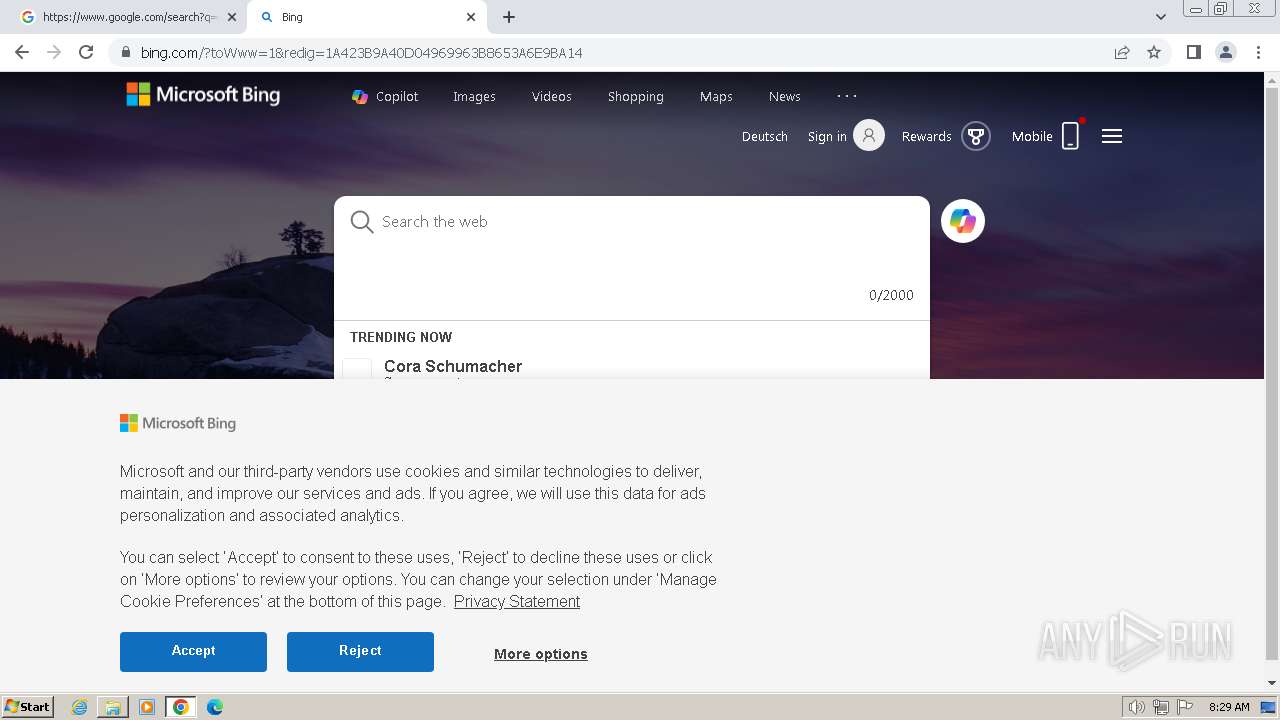Click the magnifier search icon

[362, 222]
